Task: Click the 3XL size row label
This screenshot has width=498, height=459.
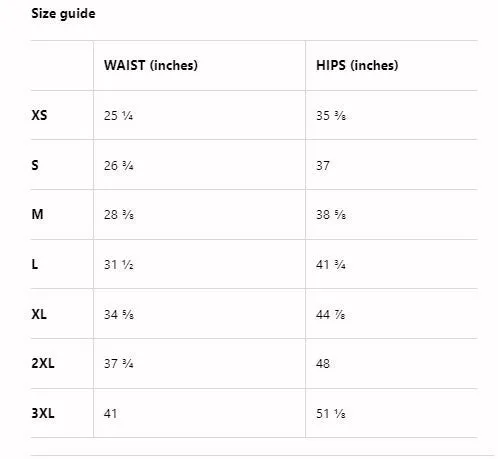Action: pos(43,413)
